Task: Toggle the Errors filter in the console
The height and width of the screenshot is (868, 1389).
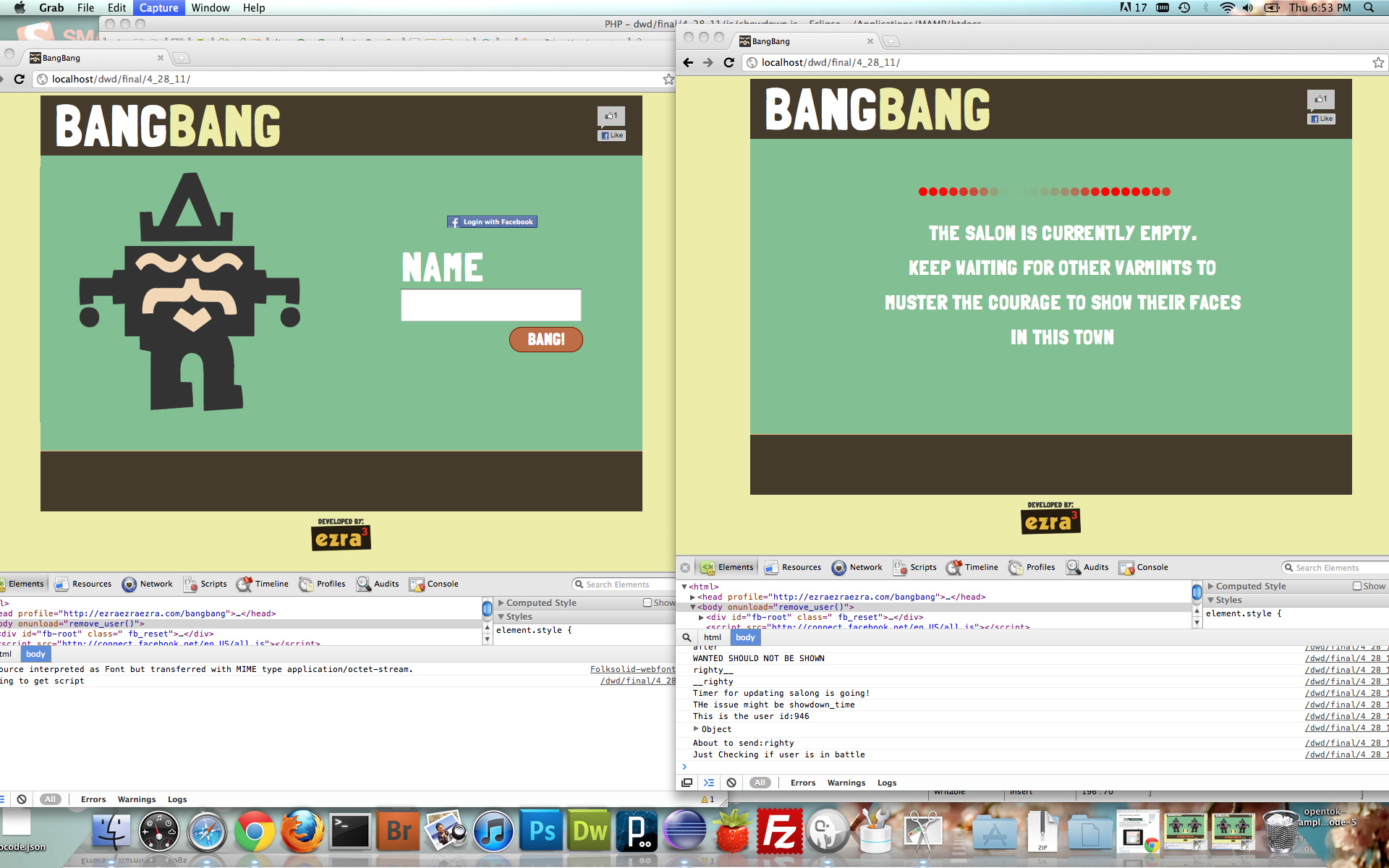Action: 803,782
